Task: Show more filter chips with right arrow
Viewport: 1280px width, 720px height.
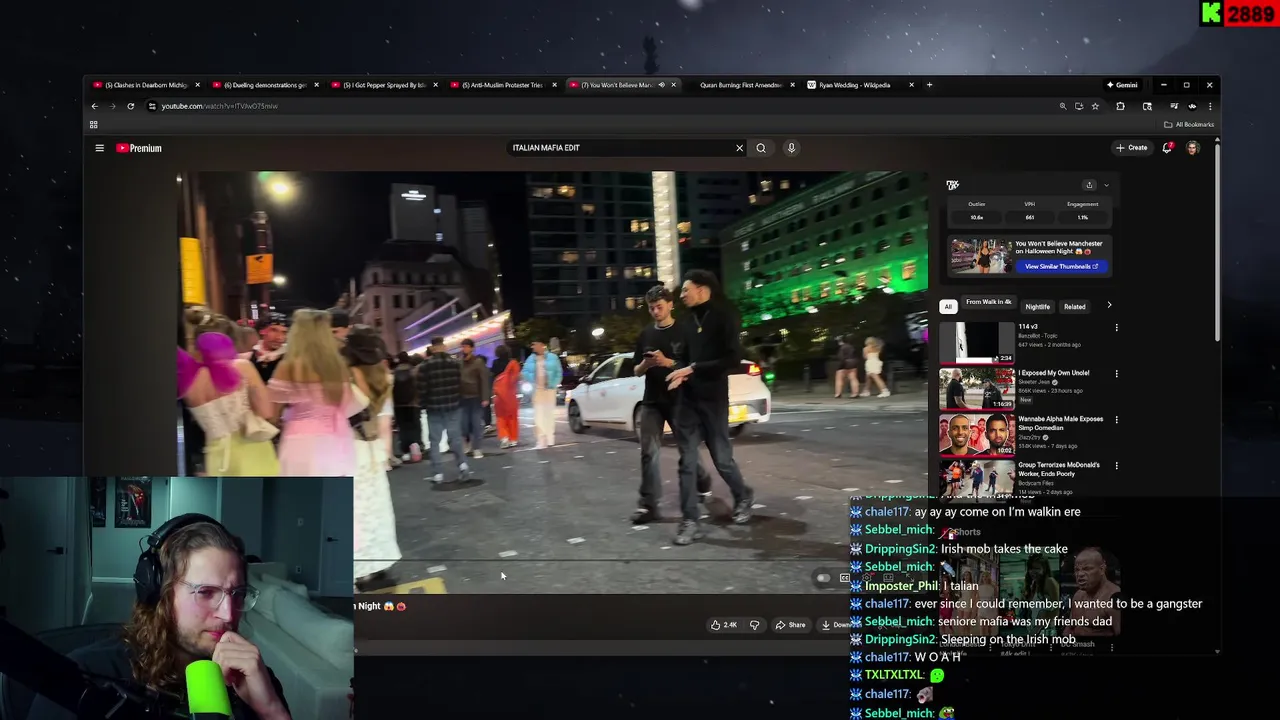Action: pyautogui.click(x=1108, y=305)
